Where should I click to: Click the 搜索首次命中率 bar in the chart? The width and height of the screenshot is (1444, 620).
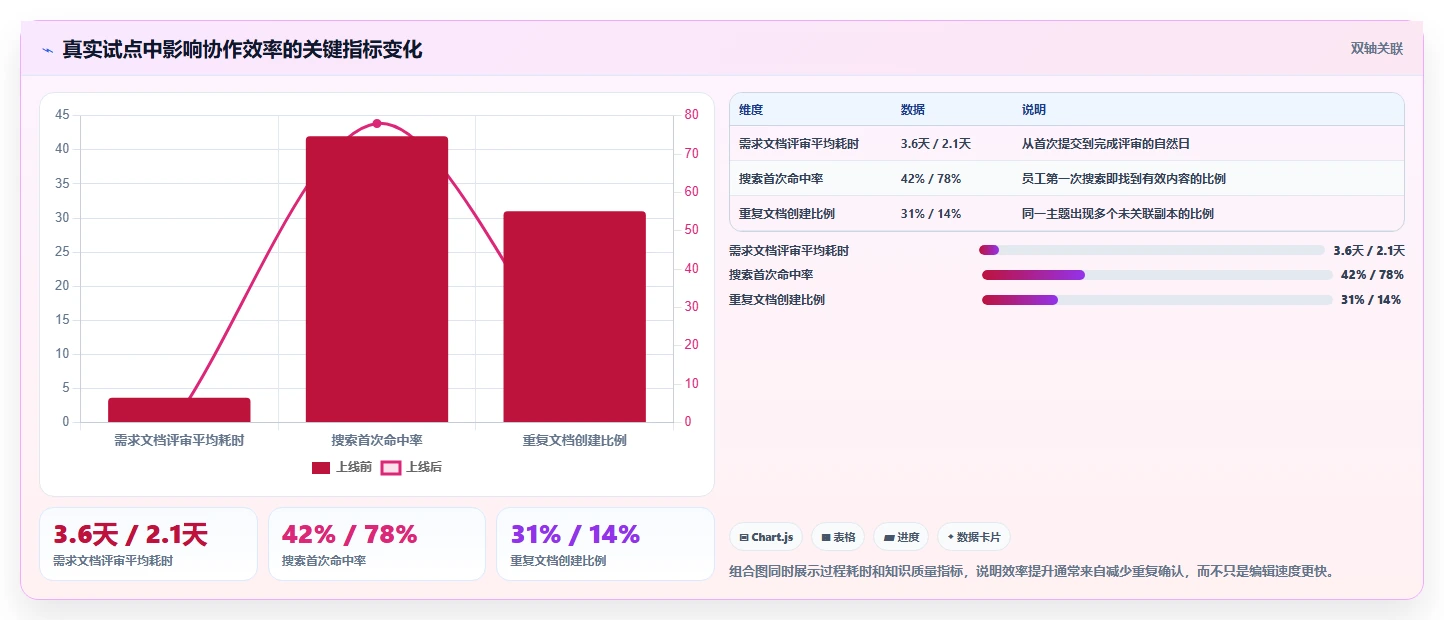[x=377, y=279]
